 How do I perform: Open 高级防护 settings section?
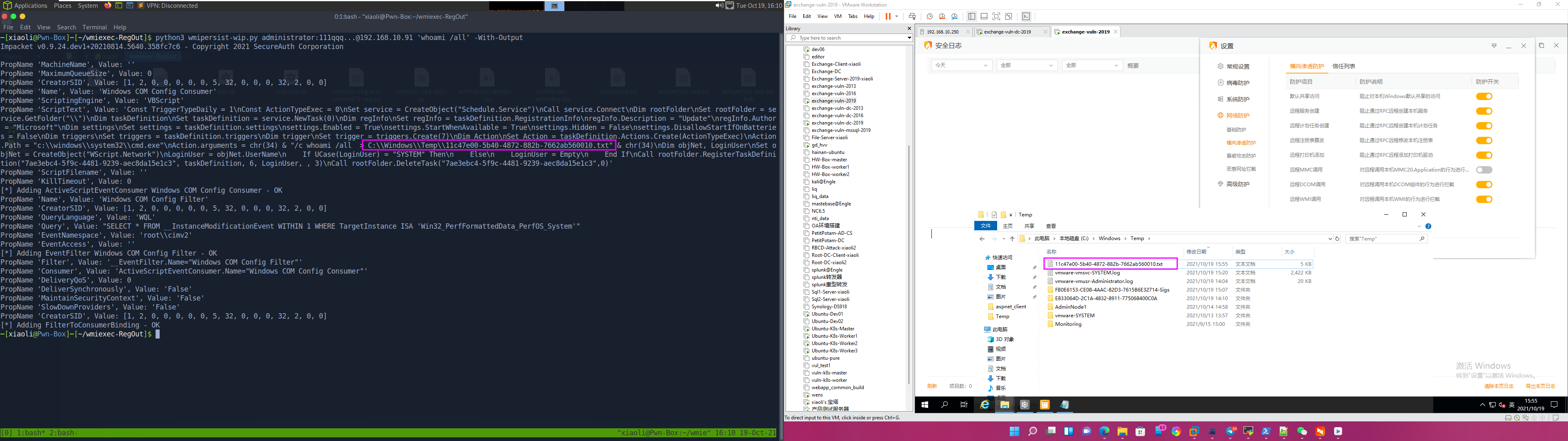pos(1234,184)
